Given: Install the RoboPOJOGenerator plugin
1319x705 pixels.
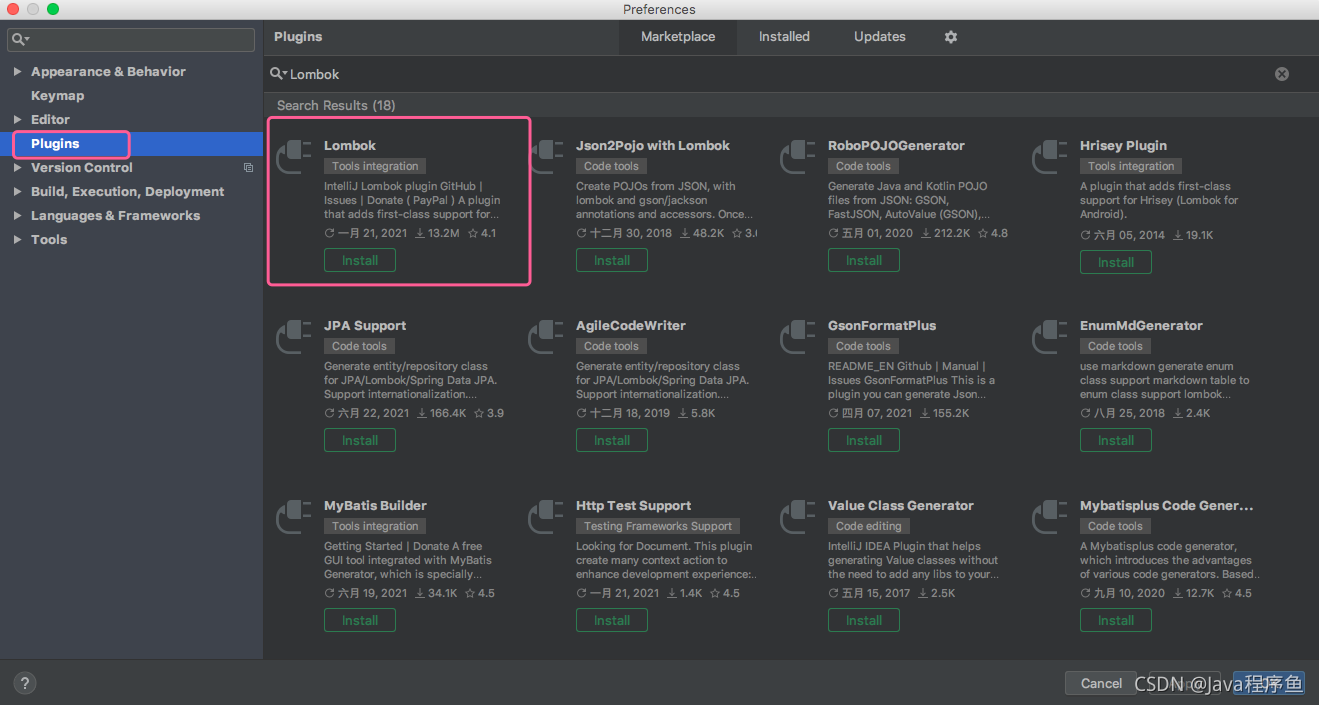Looking at the screenshot, I should pos(864,261).
